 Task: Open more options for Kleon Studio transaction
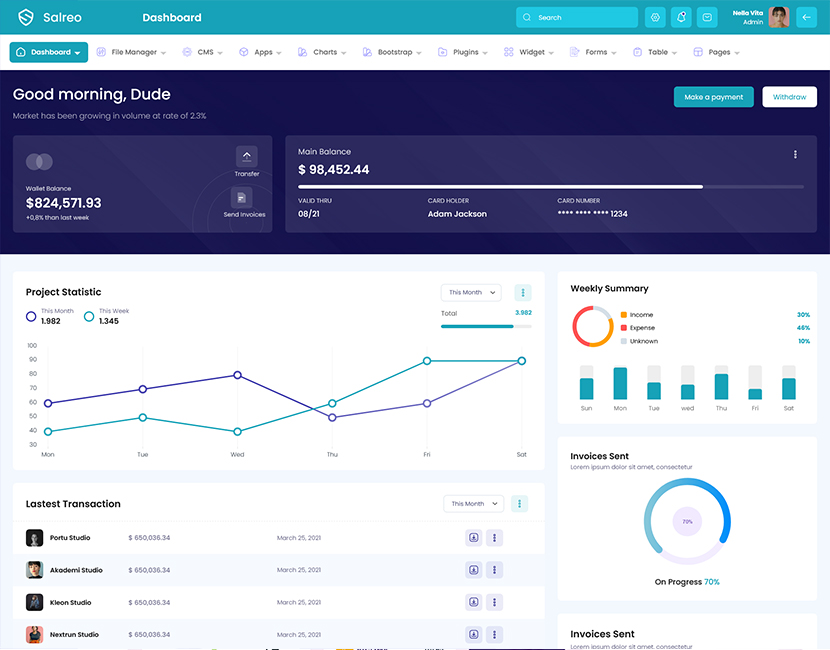coord(494,602)
